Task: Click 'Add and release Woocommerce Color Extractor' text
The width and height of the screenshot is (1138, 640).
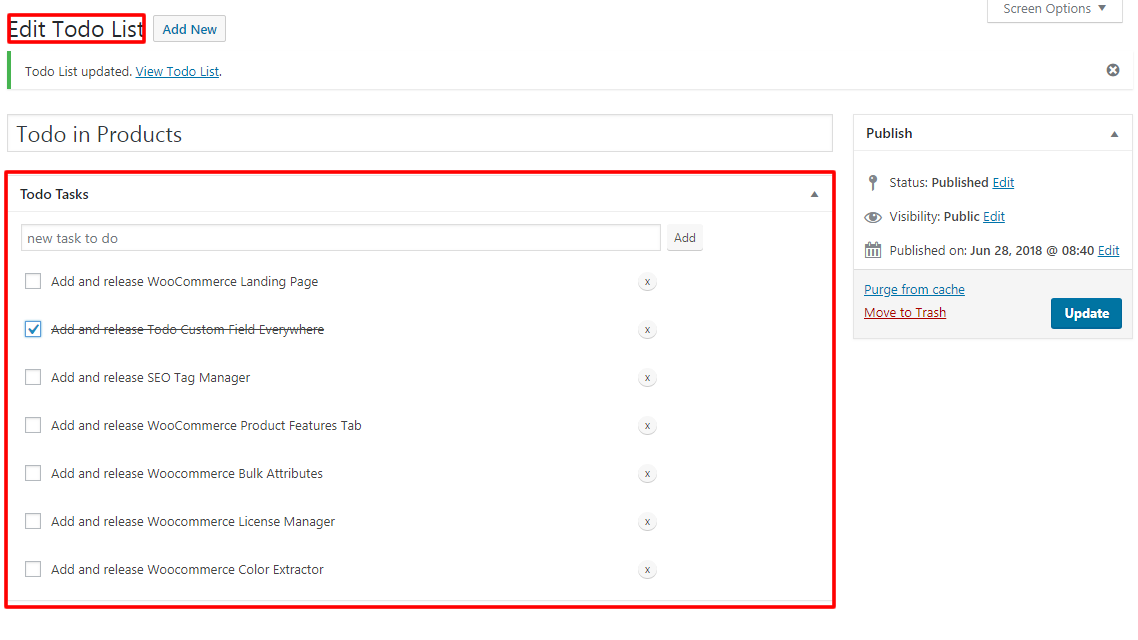Action: tap(187, 570)
